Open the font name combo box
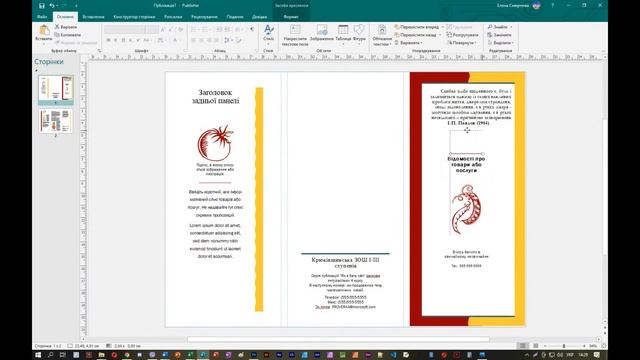This screenshot has width=640, height=360. tap(124, 29)
